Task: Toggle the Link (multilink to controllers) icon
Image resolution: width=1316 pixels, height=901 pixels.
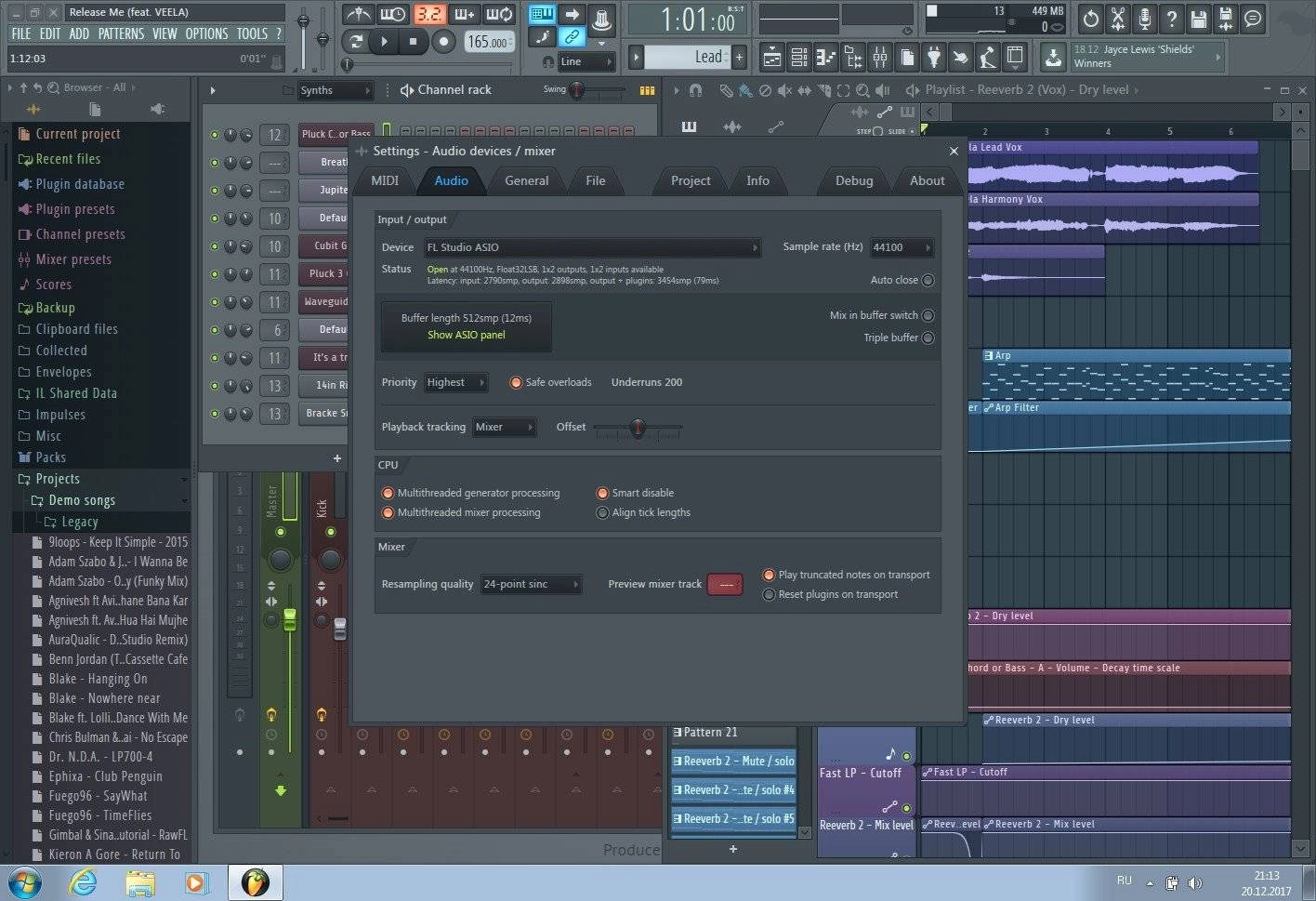Action: click(x=572, y=37)
